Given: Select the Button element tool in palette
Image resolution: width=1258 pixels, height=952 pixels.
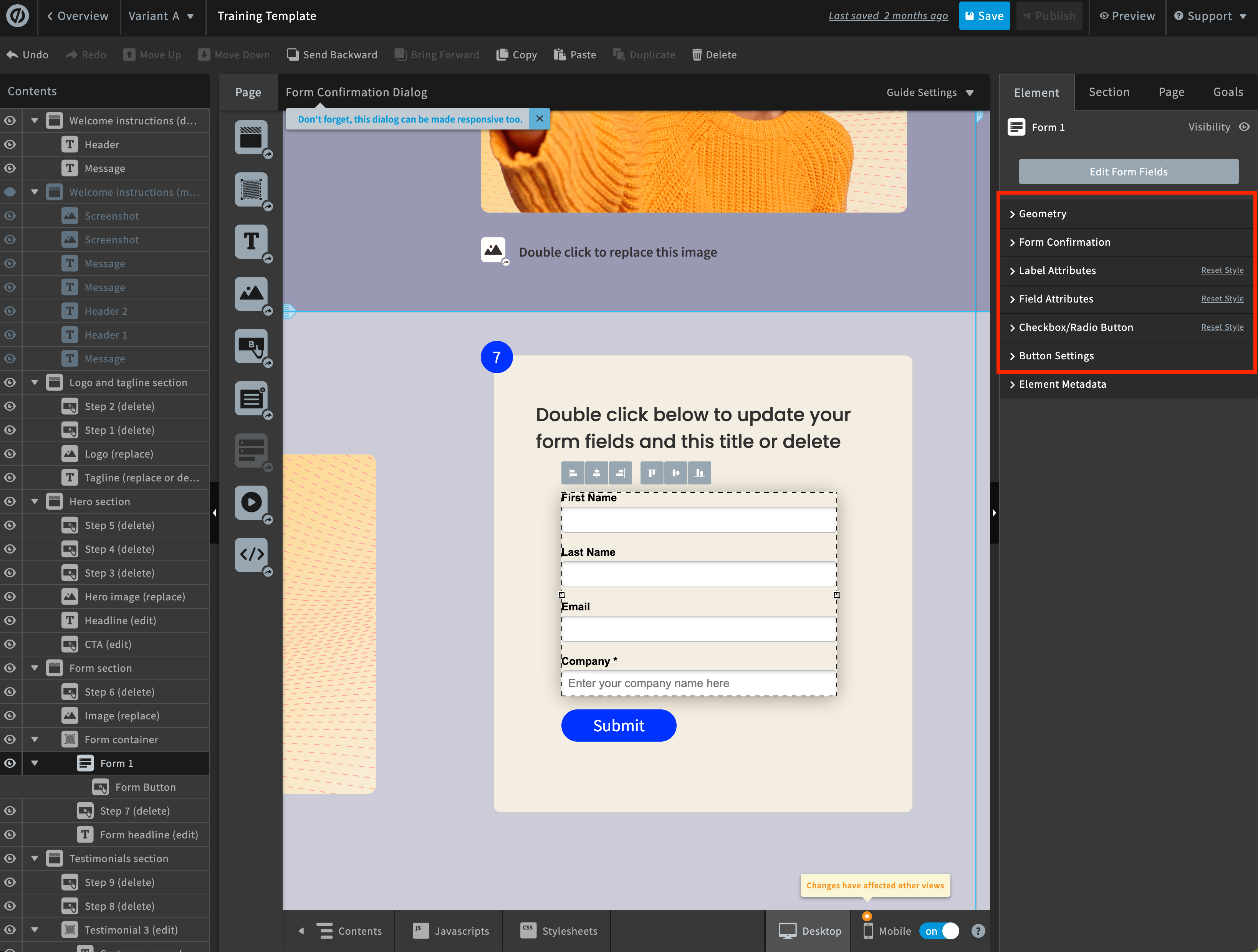Looking at the screenshot, I should click(251, 345).
